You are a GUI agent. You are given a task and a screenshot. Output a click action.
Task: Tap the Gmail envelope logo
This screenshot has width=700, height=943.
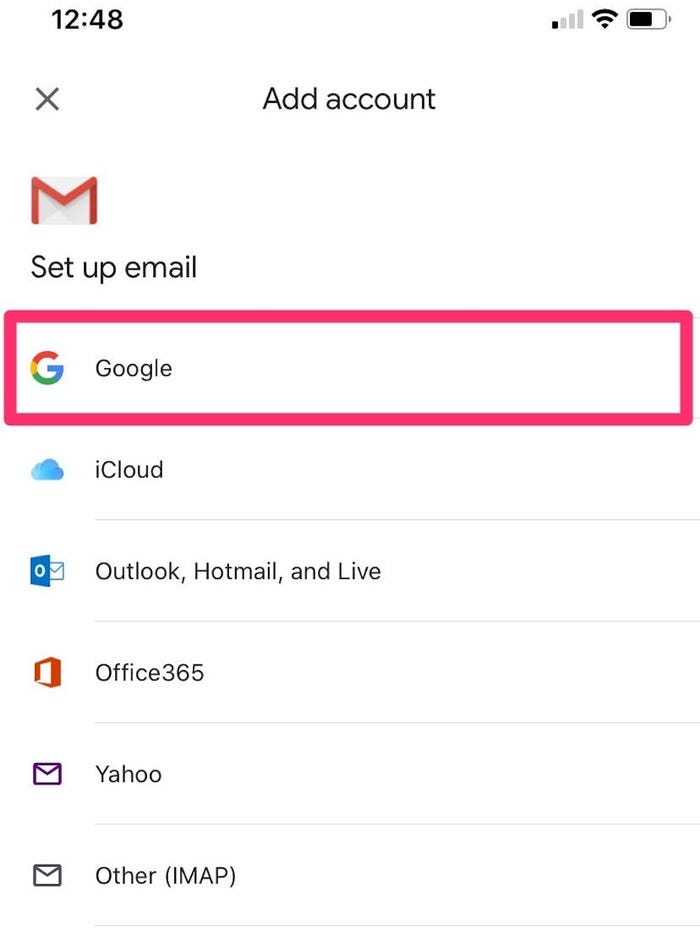pos(64,200)
